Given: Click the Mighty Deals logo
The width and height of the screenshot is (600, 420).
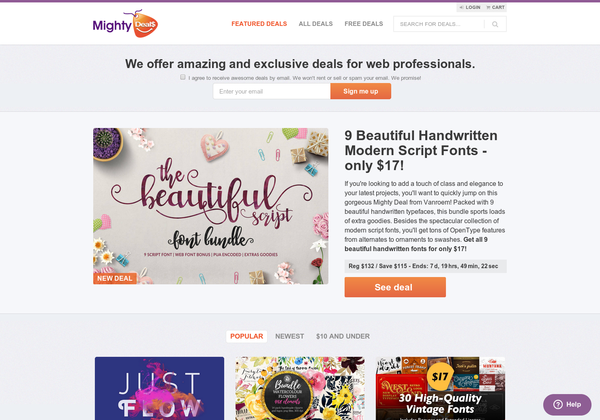Looking at the screenshot, I should 125,24.
